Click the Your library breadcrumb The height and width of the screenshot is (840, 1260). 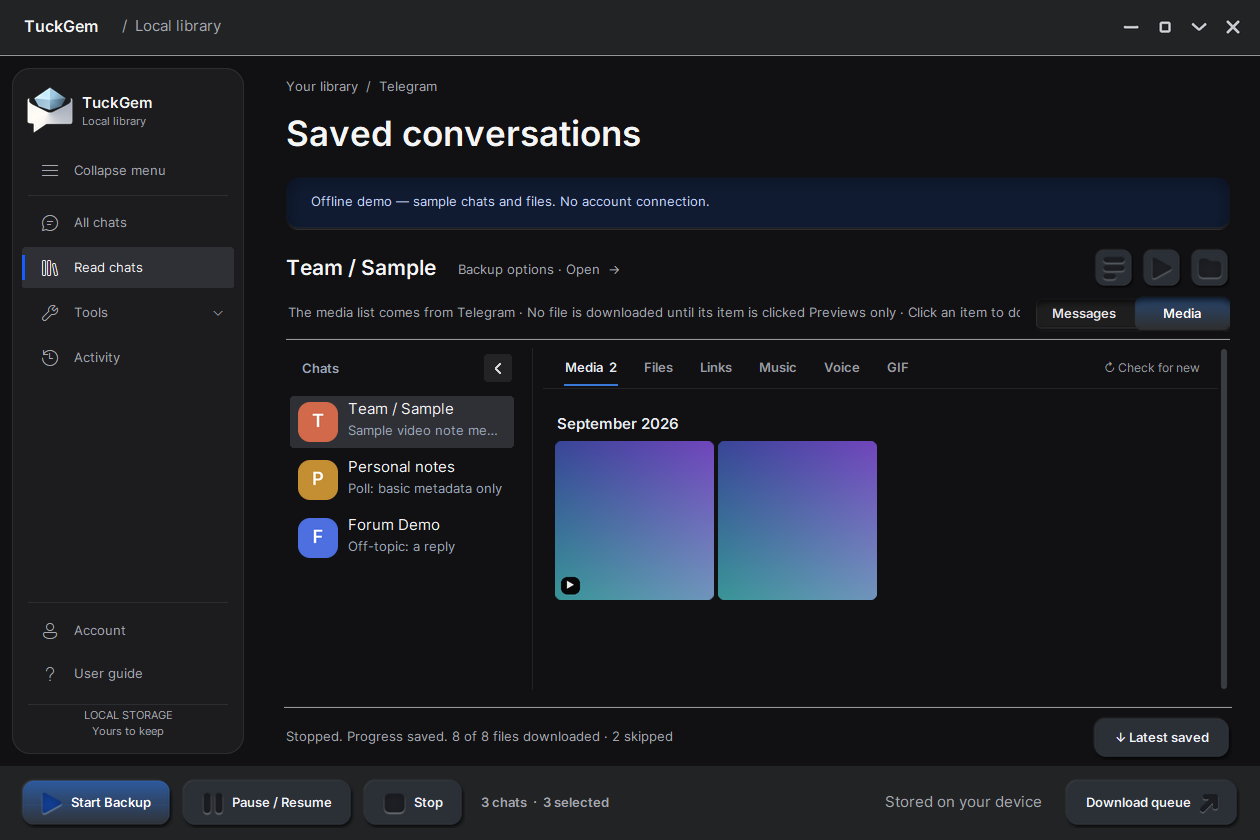click(x=322, y=87)
